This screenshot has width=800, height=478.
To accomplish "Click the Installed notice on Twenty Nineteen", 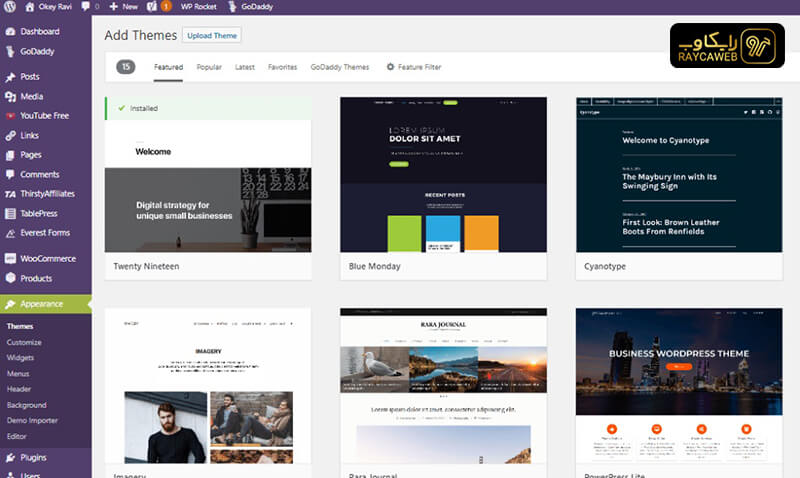I will [208, 109].
